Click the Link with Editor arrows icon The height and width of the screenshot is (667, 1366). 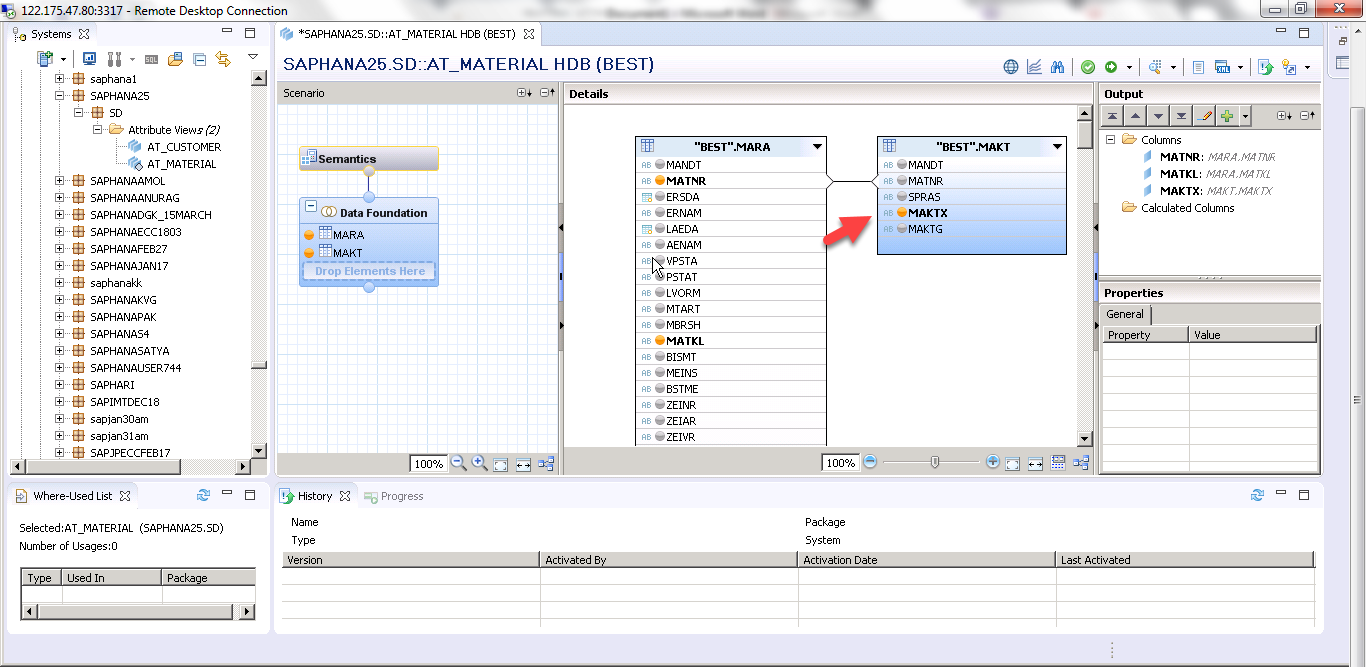click(222, 59)
